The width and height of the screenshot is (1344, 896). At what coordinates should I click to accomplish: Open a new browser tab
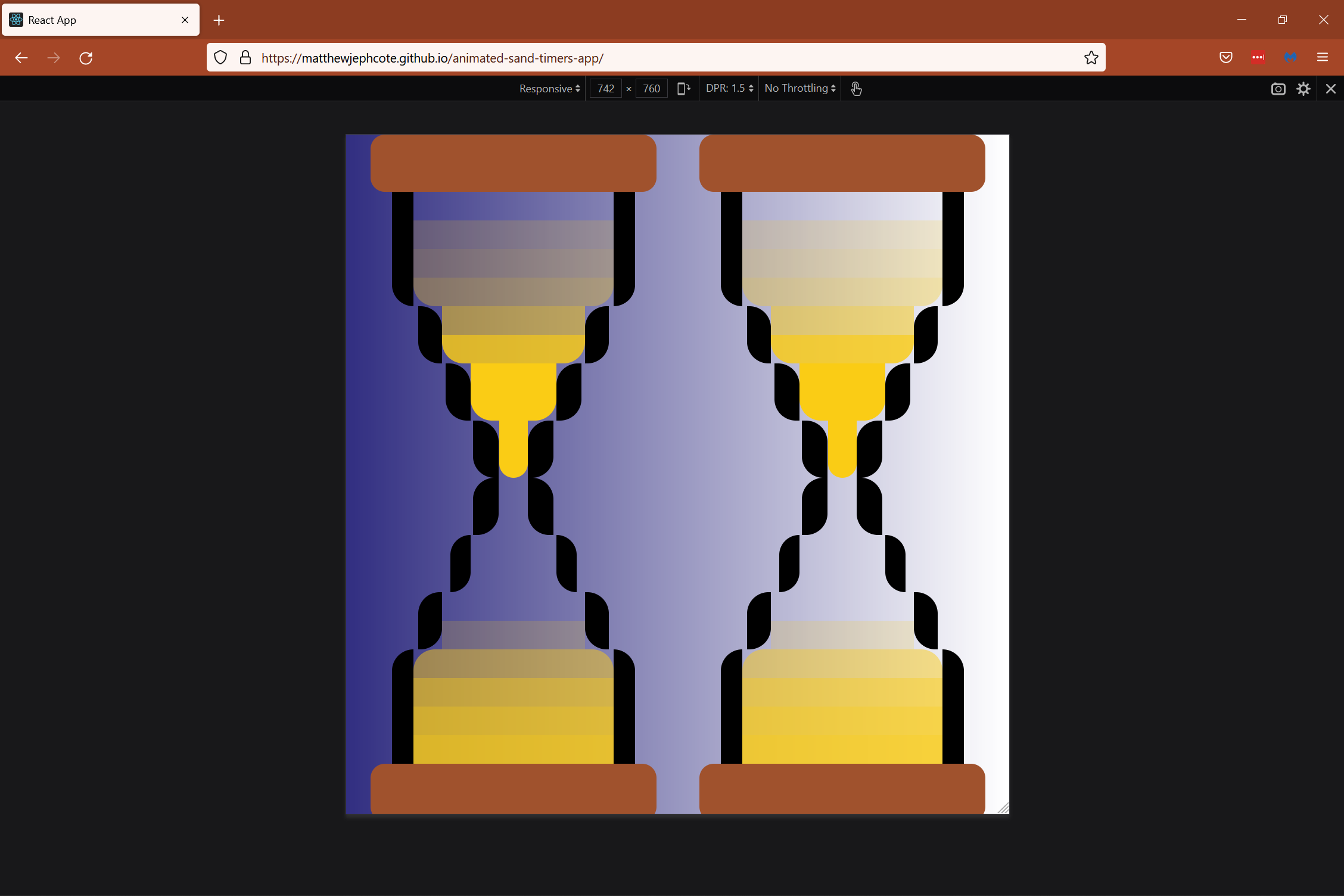219,20
